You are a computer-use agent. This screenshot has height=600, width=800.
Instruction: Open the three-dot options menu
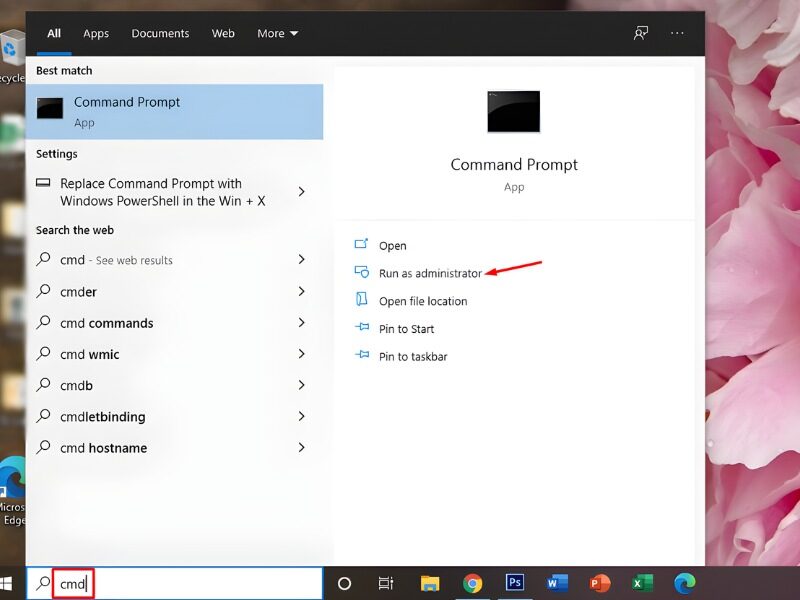tap(678, 33)
